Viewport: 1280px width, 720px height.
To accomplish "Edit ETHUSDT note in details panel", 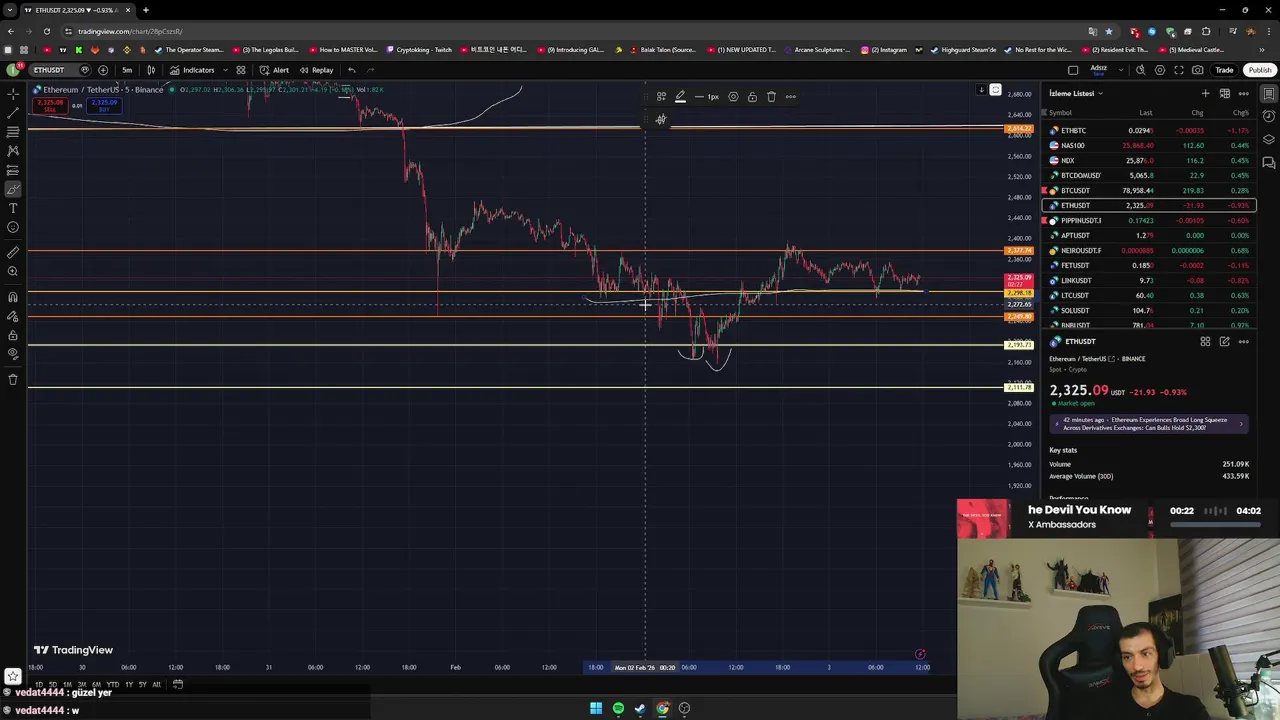I will point(1224,342).
